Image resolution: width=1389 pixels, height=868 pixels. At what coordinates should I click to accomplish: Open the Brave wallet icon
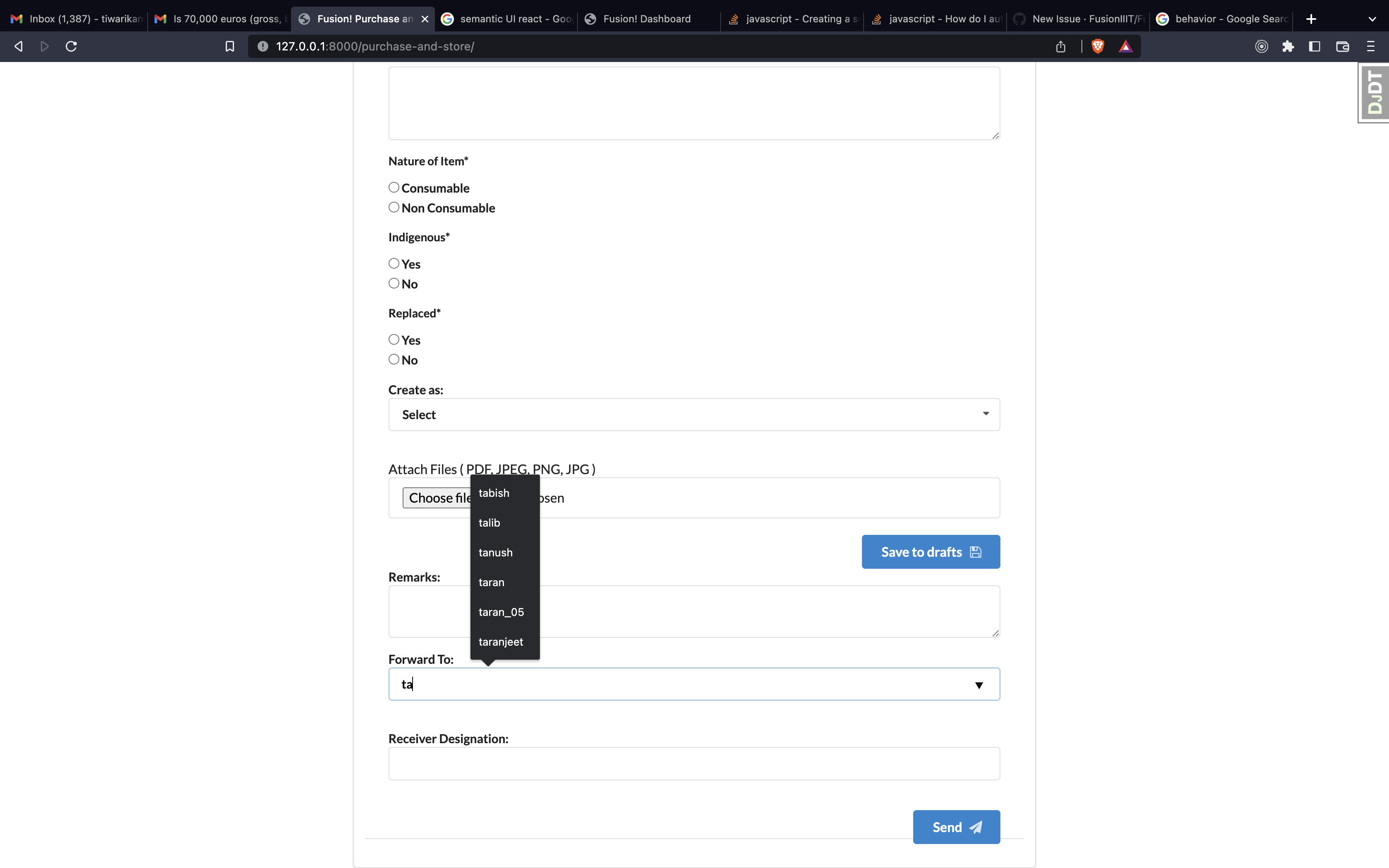click(1342, 46)
